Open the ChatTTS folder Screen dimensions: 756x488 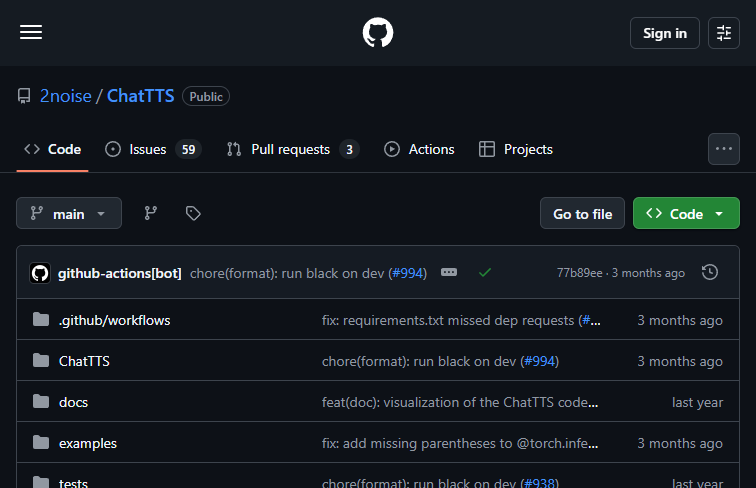point(84,361)
